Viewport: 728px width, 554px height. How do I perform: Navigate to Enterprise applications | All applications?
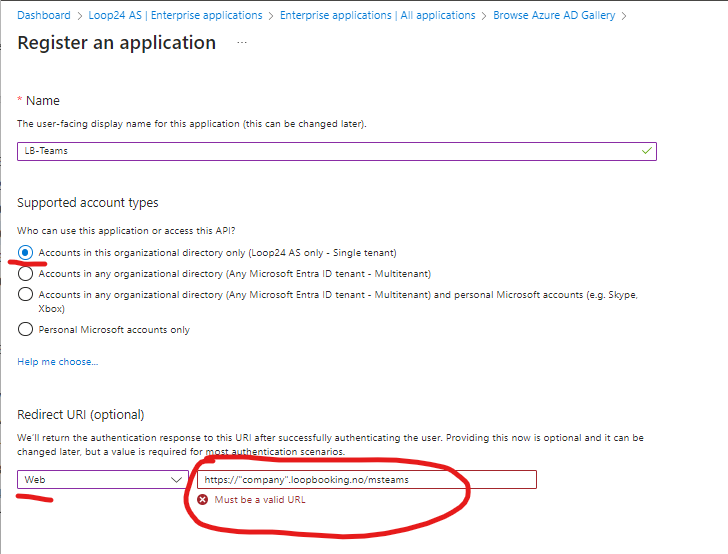pos(377,15)
